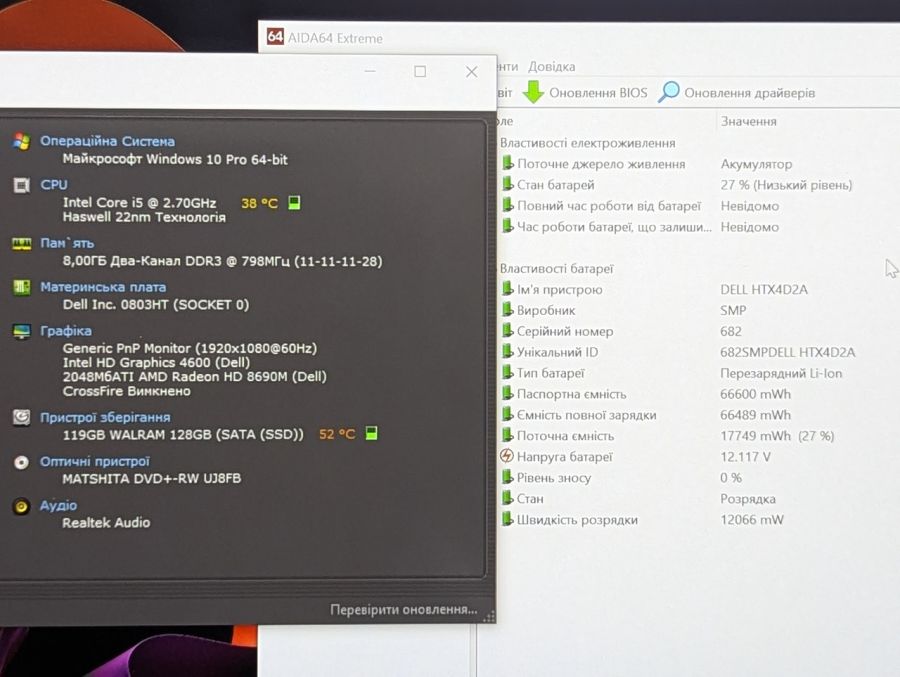Click the battery icon beside Серійний номер
The width and height of the screenshot is (900, 677).
[507, 331]
